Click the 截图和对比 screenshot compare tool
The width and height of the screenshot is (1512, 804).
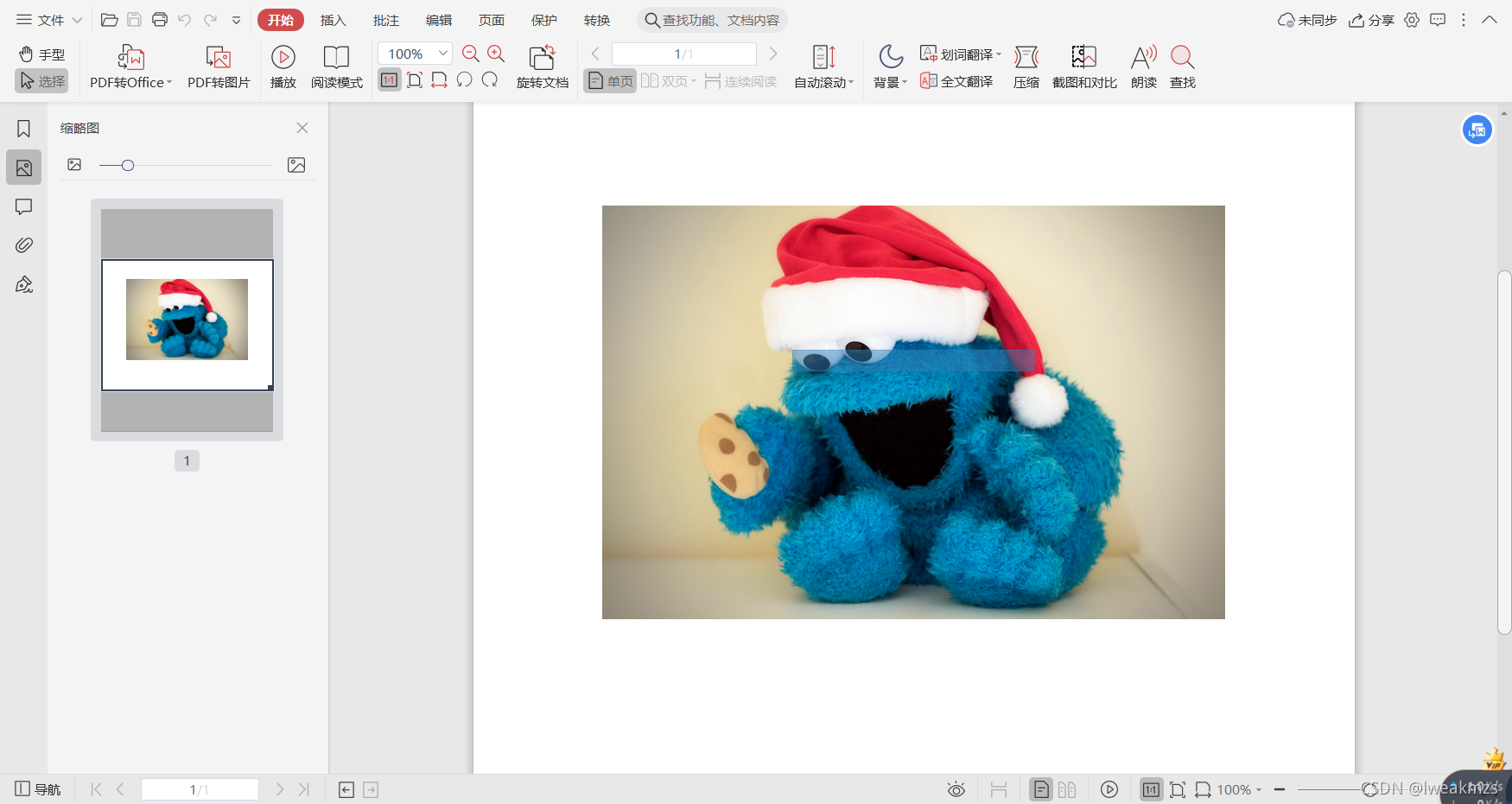(1084, 67)
